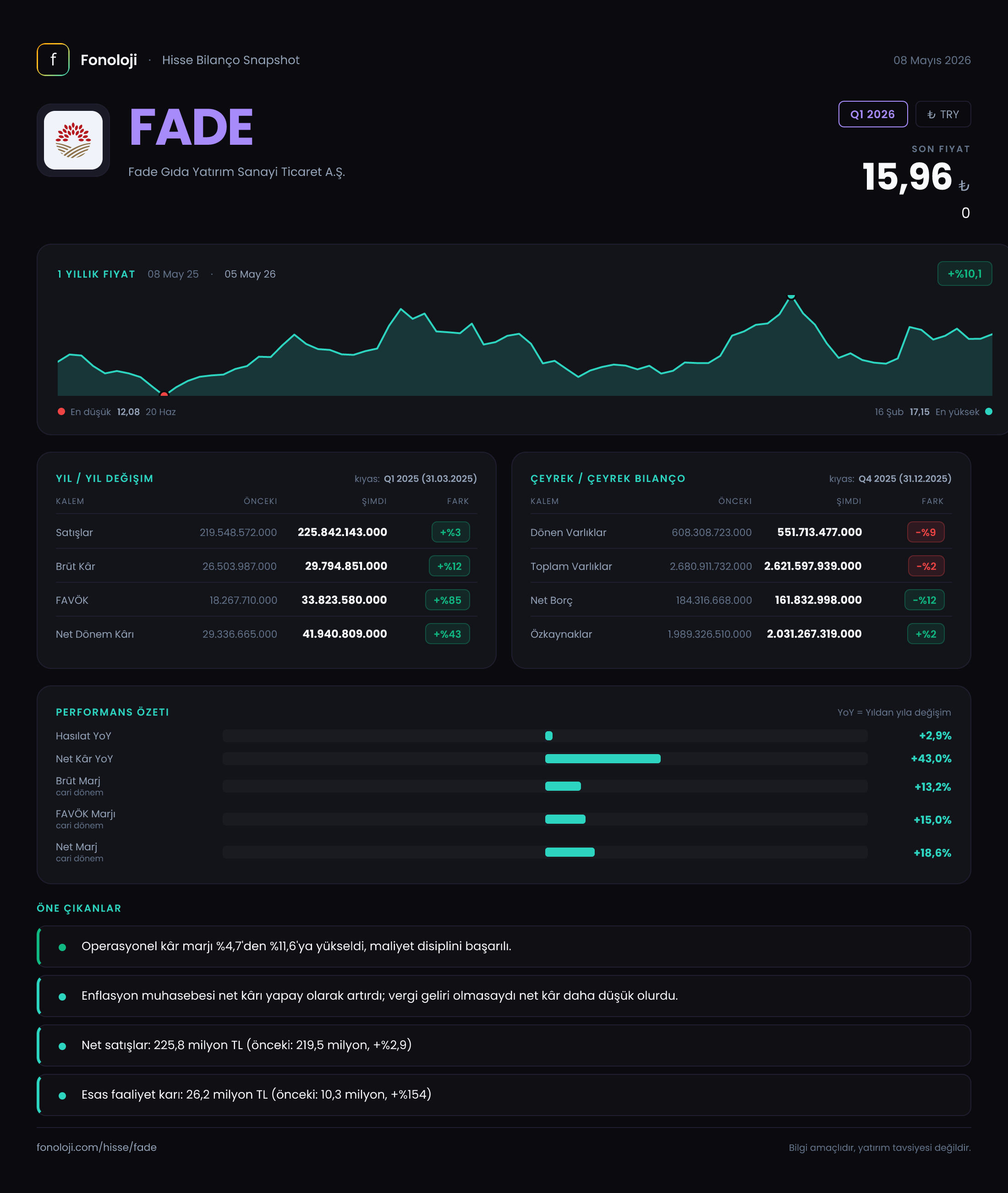Click the Net Dönem Kârı +%43 badge

pyautogui.click(x=448, y=634)
